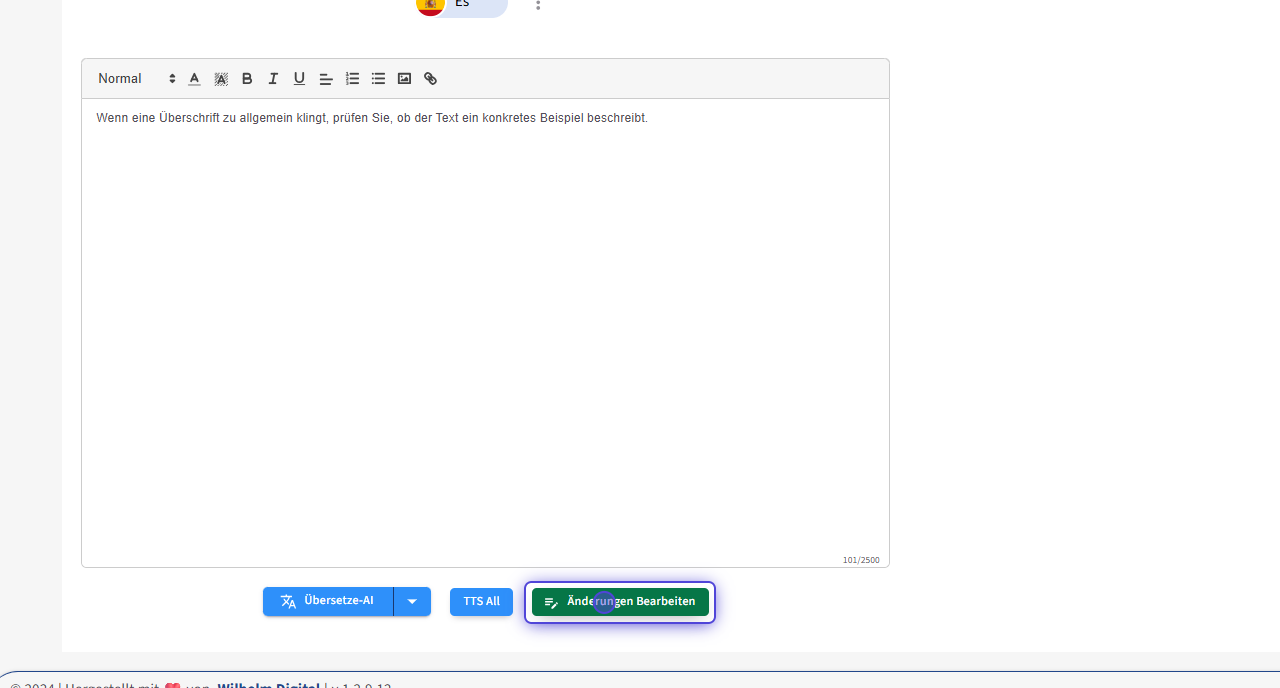Insert a bulleted list
Image resolution: width=1280 pixels, height=688 pixels.
tap(378, 79)
